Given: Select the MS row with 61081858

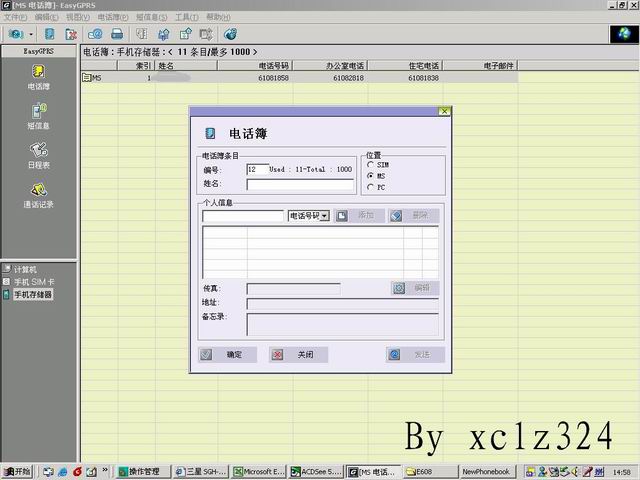Looking at the screenshot, I should 300,78.
